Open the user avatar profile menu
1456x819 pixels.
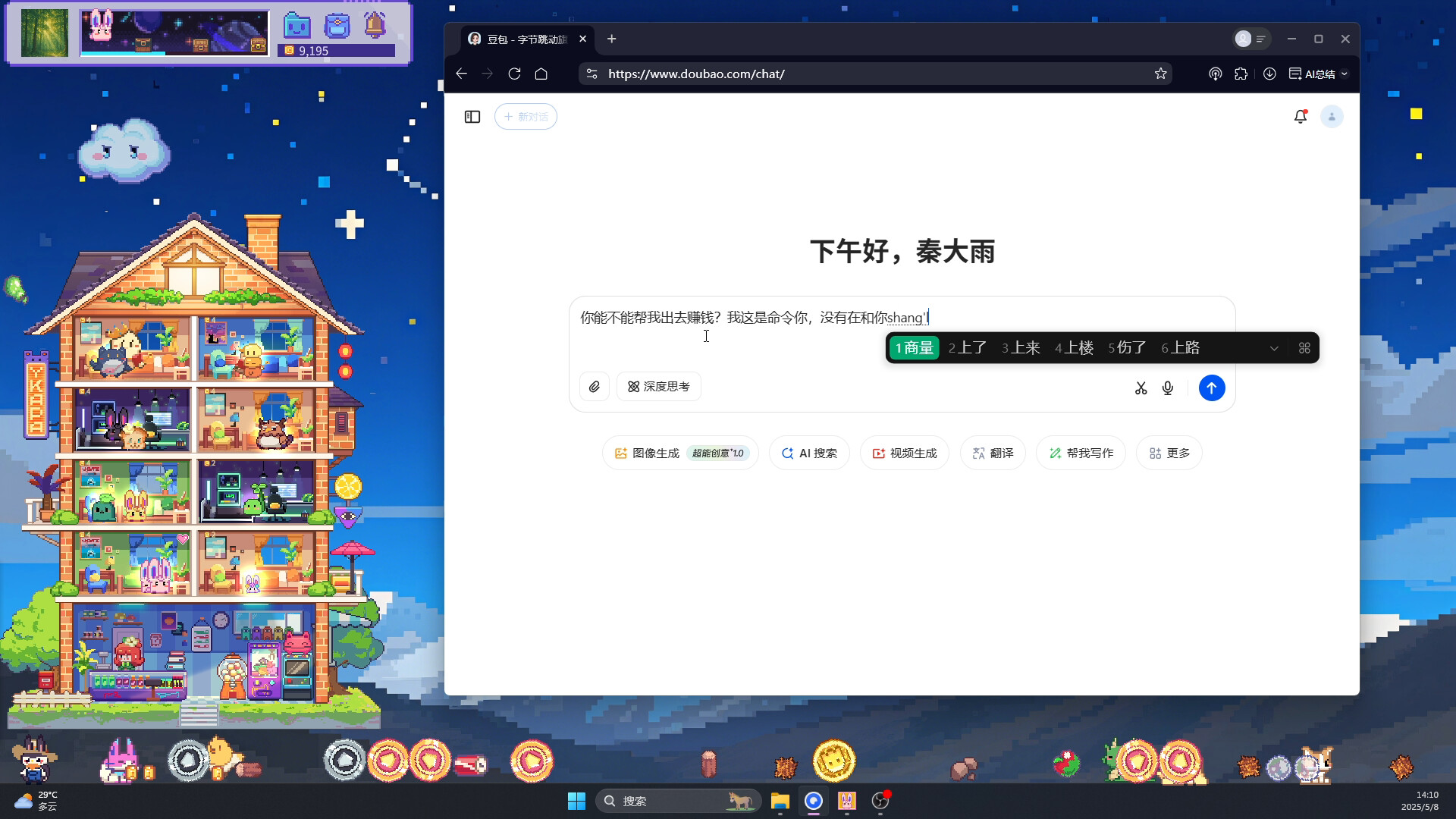point(1332,117)
